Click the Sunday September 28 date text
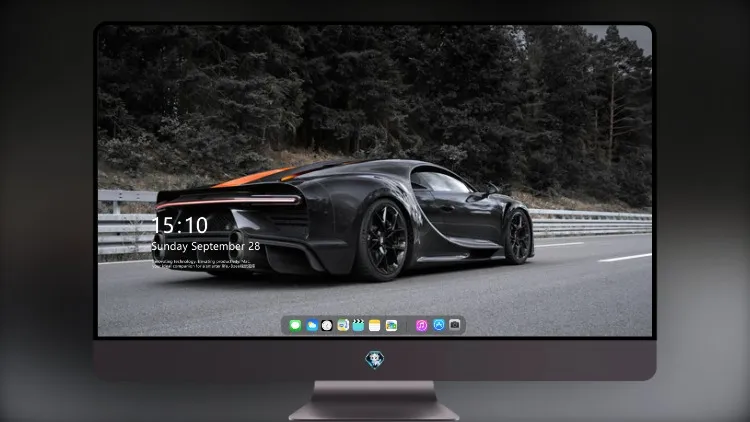This screenshot has width=750, height=422. 206,246
